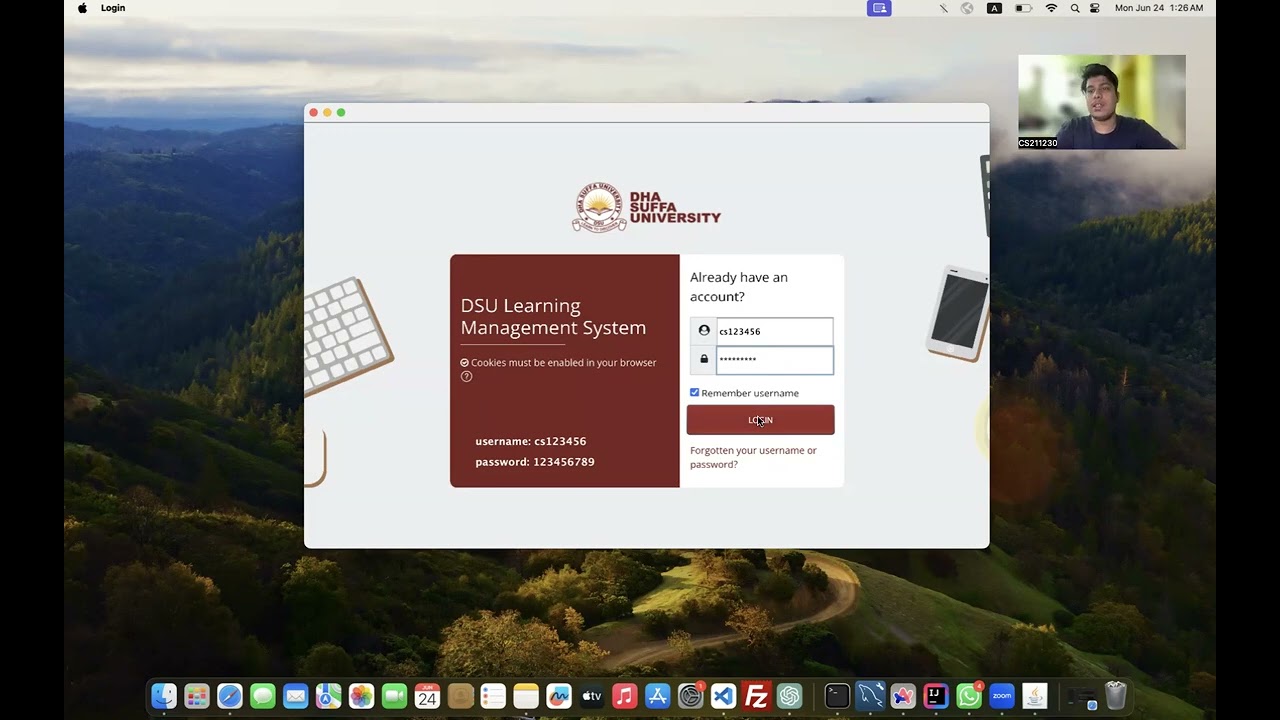Open ChatGPT from the dock
1280x720 pixels.
coord(790,696)
